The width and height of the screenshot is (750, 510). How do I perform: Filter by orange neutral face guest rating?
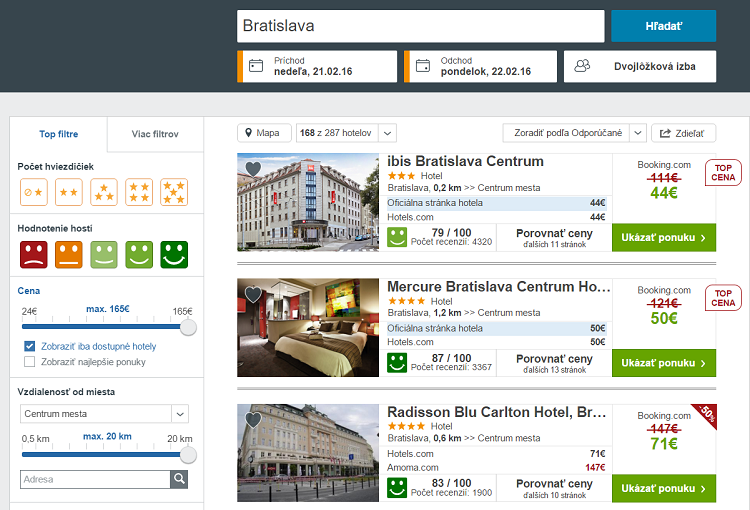[x=69, y=255]
